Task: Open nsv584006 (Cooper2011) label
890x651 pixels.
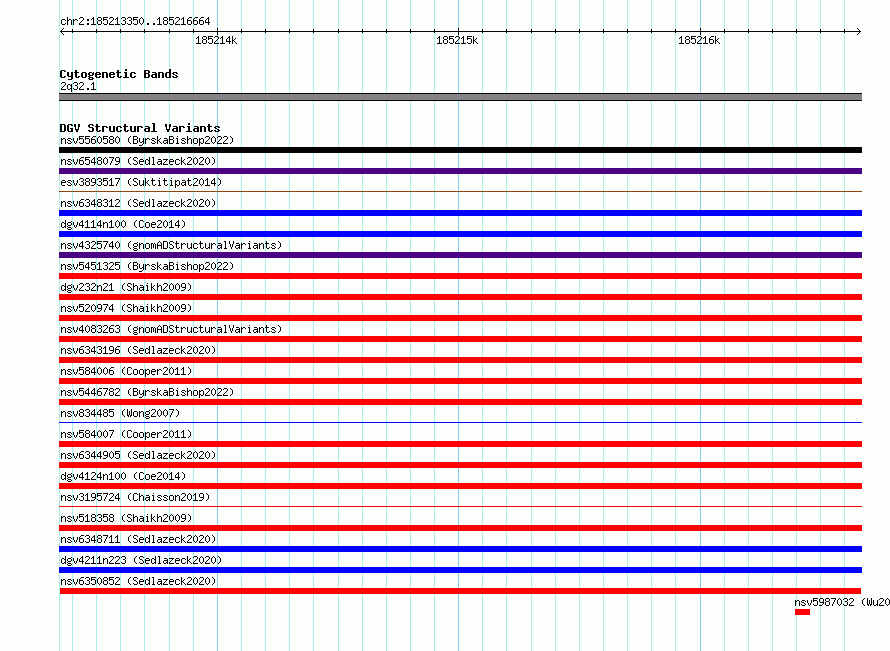Action: pyautogui.click(x=126, y=371)
